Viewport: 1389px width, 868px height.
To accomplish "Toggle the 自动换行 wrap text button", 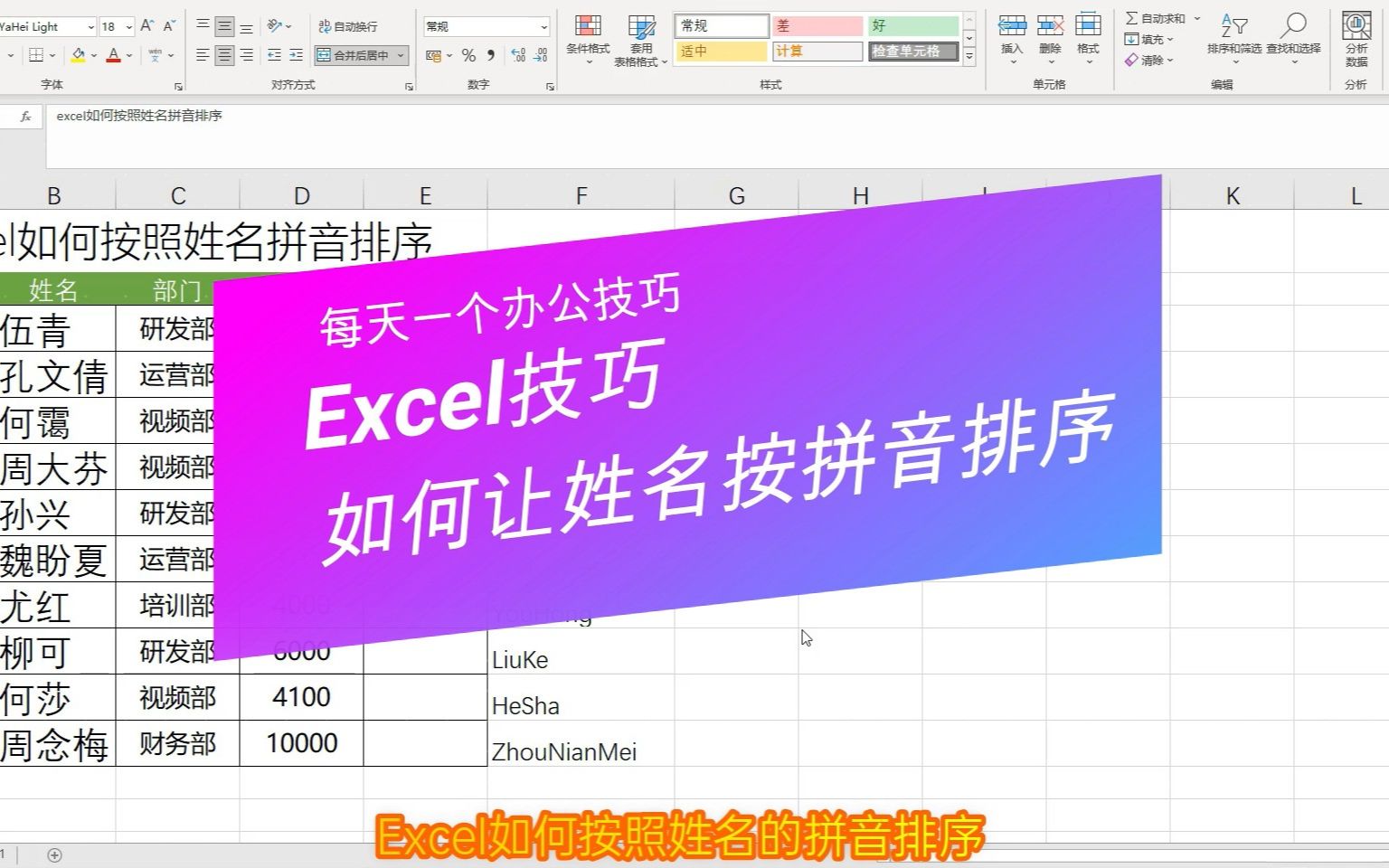I will 348,26.
